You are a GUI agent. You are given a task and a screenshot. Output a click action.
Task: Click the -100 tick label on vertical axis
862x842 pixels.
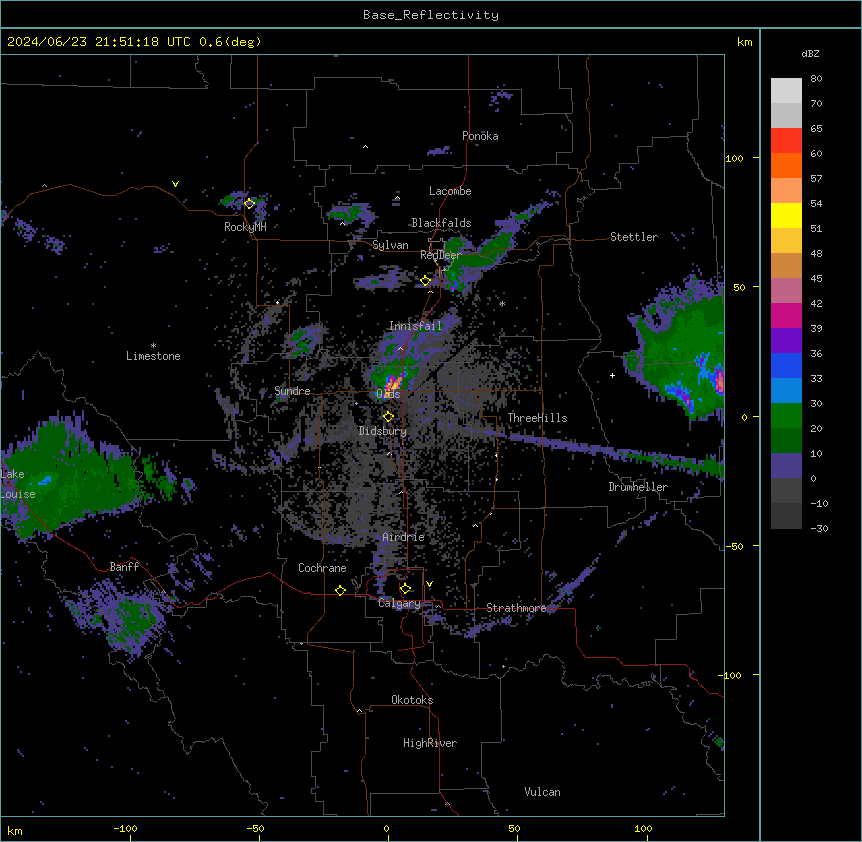click(x=731, y=675)
